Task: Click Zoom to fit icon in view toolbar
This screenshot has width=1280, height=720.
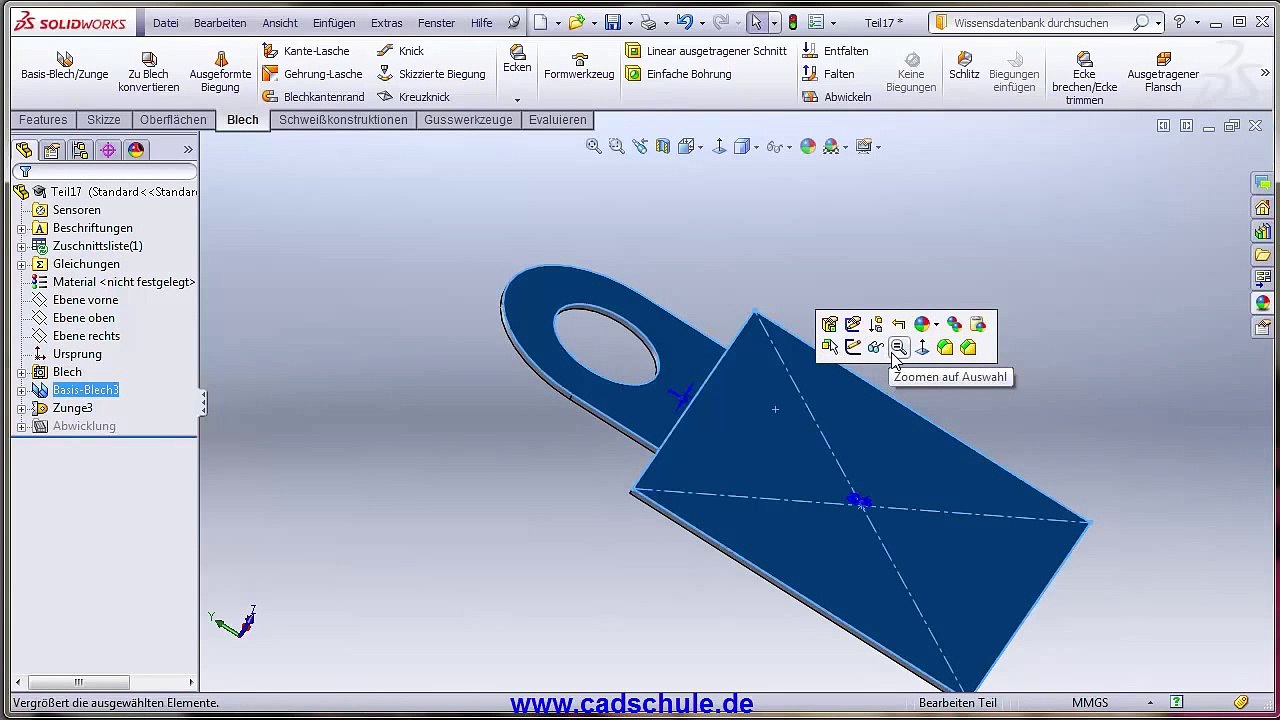Action: [594, 147]
